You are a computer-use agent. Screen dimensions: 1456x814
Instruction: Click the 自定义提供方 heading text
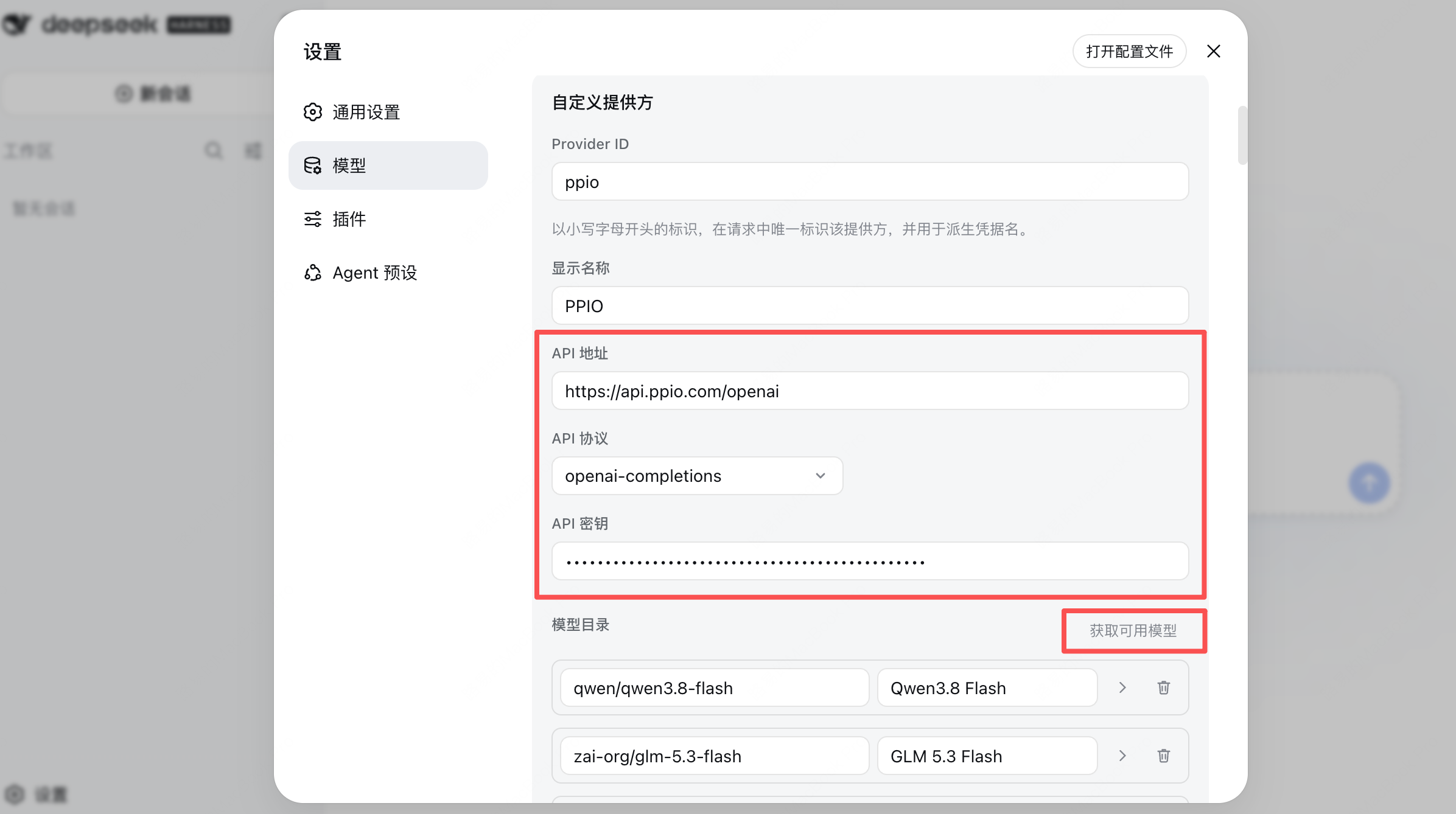point(603,103)
